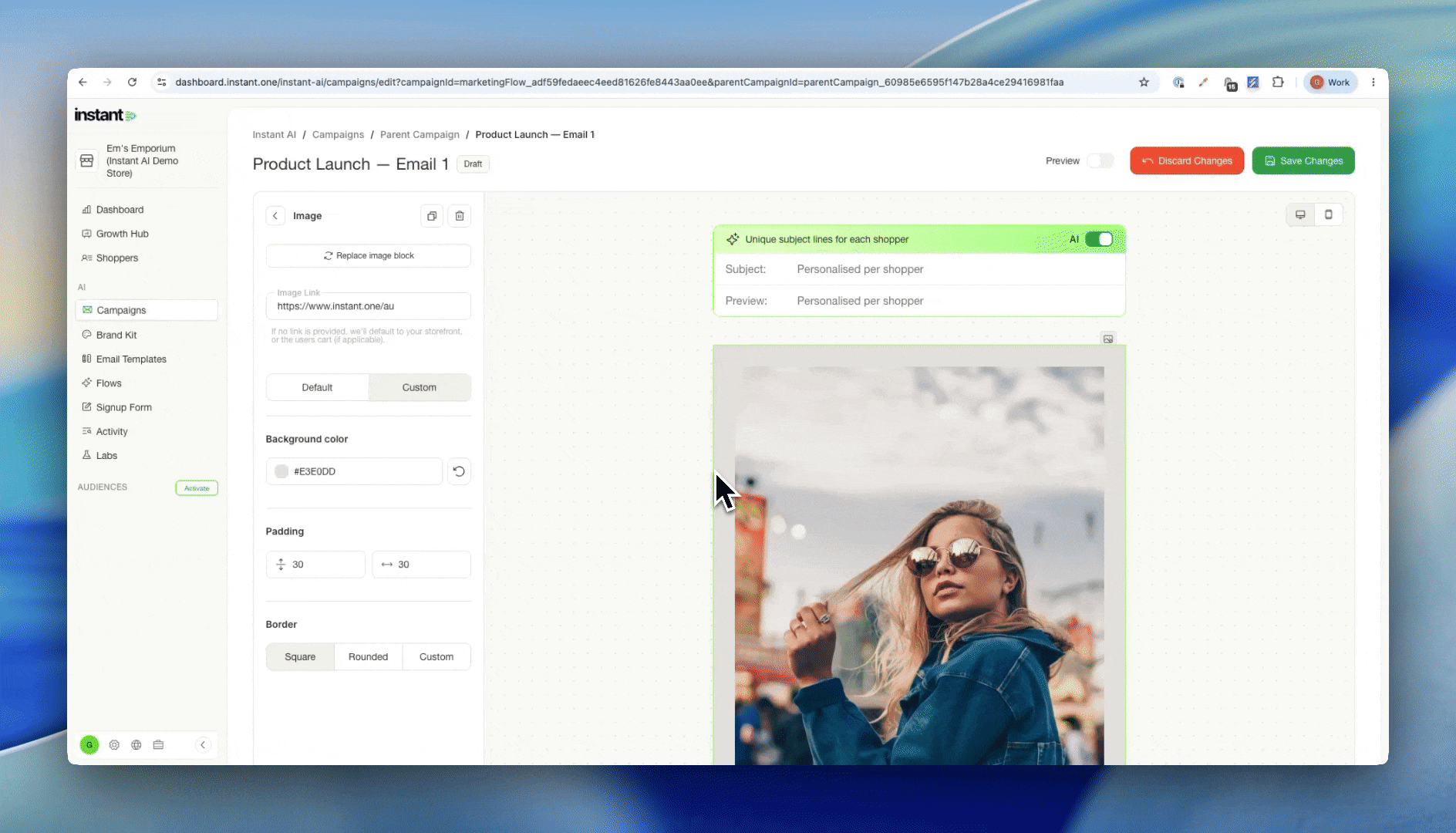The height and width of the screenshot is (833, 1456).
Task: Disable the AI subject lines toggle
Action: point(1099,239)
